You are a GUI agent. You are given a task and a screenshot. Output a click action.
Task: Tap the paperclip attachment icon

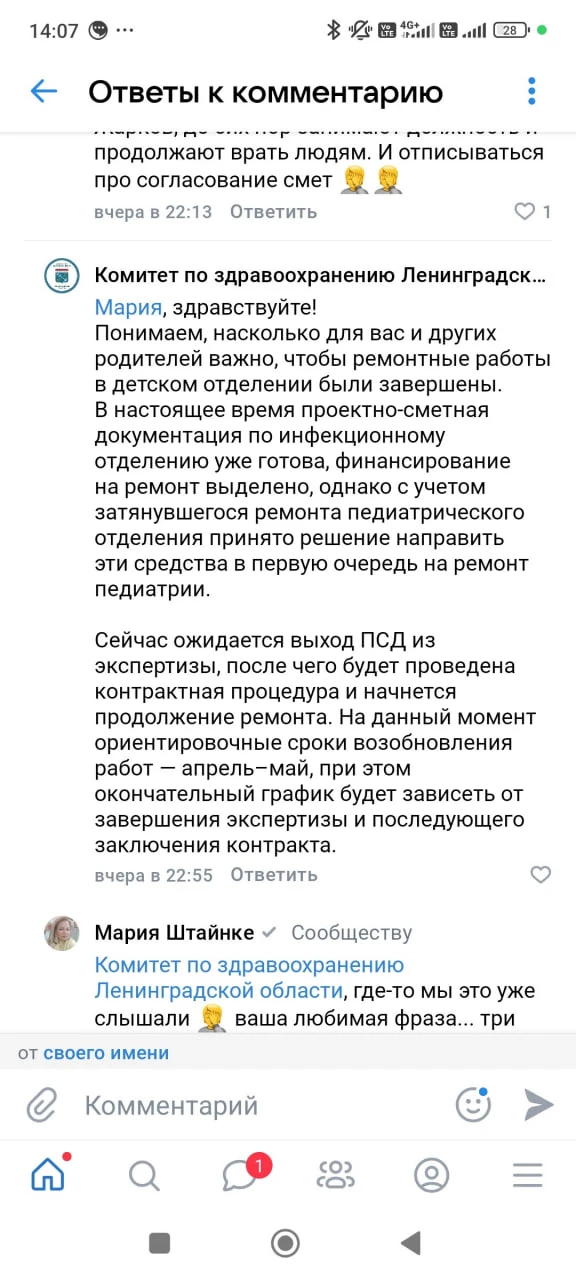tap(41, 1105)
